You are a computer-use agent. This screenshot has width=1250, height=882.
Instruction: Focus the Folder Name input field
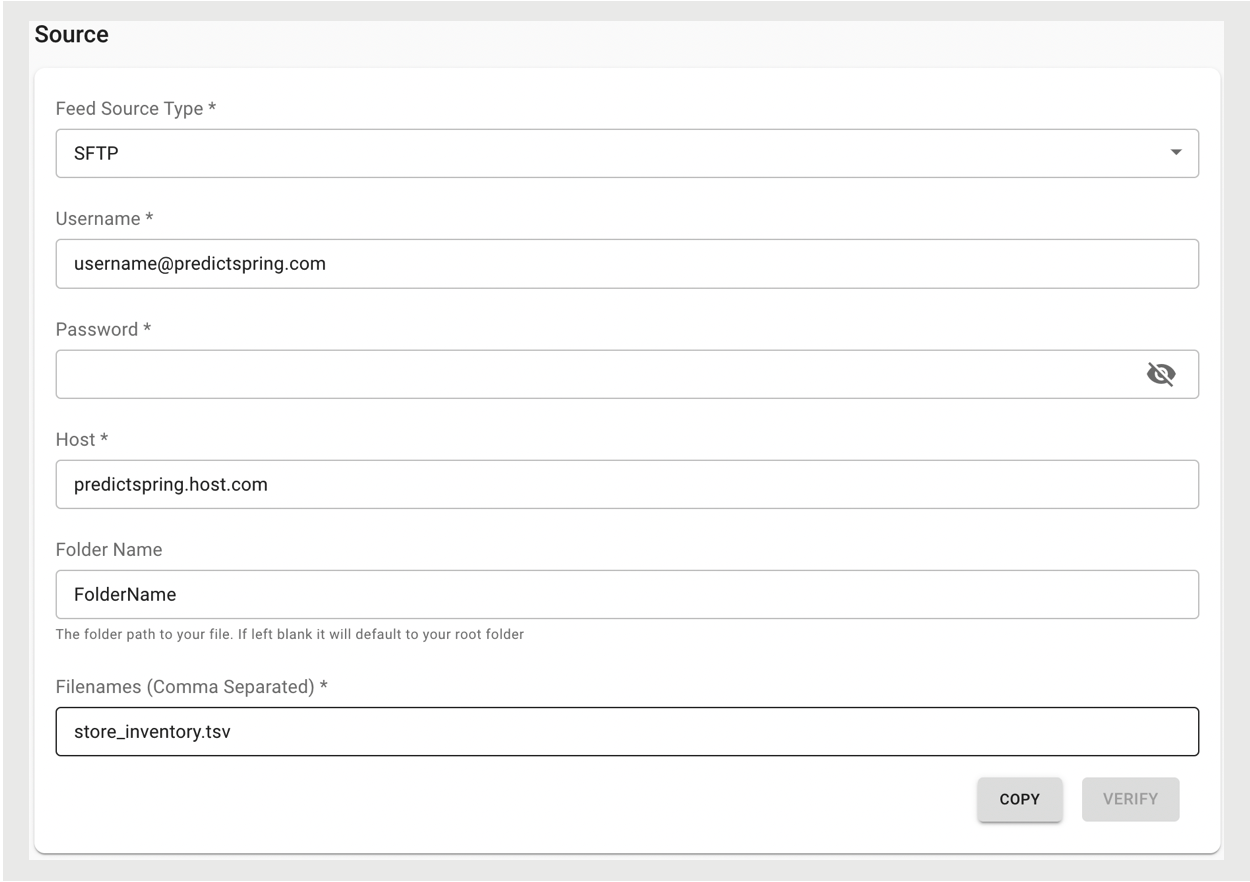627,594
